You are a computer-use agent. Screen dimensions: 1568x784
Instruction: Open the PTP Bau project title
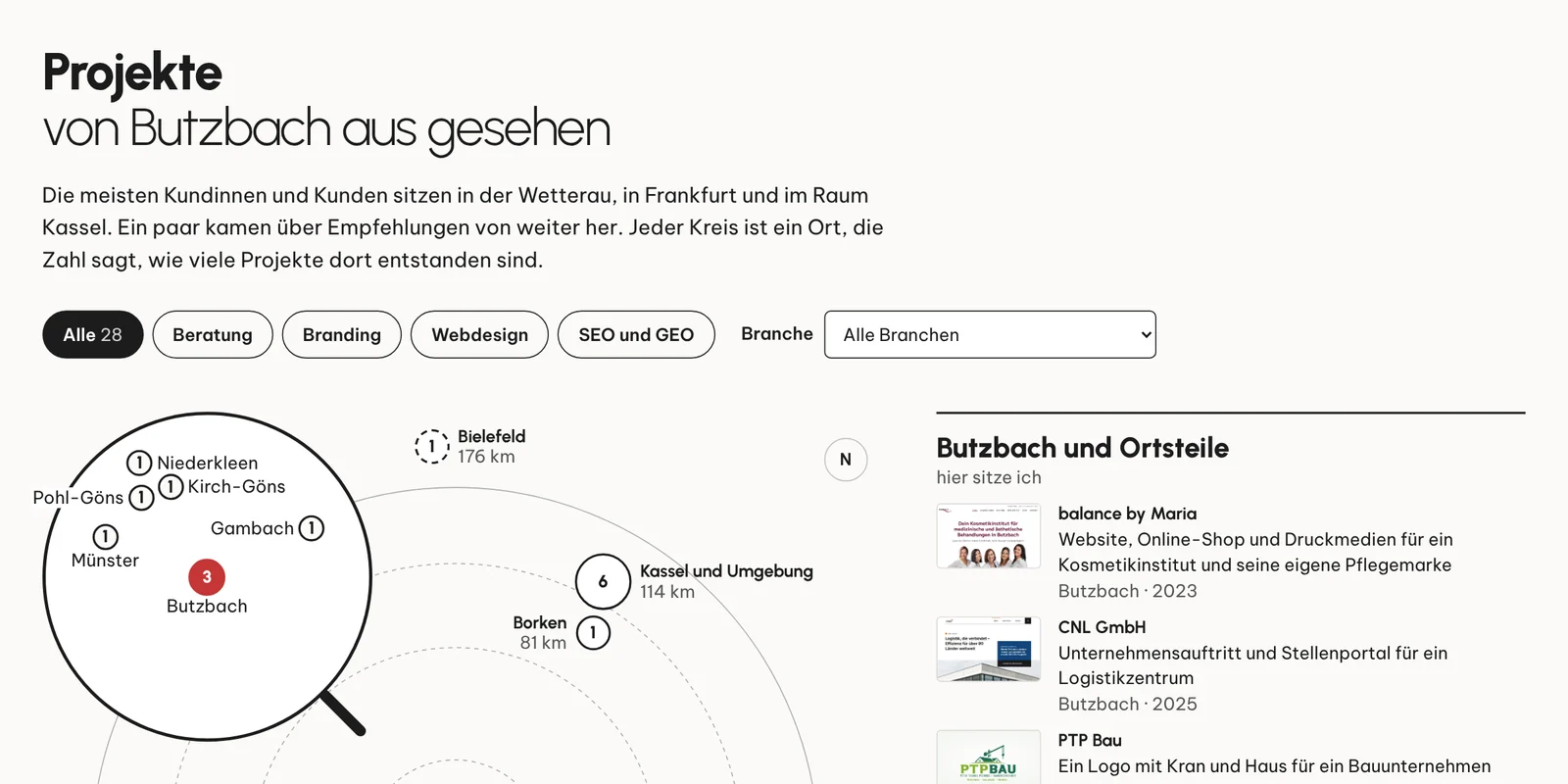[x=1090, y=740]
